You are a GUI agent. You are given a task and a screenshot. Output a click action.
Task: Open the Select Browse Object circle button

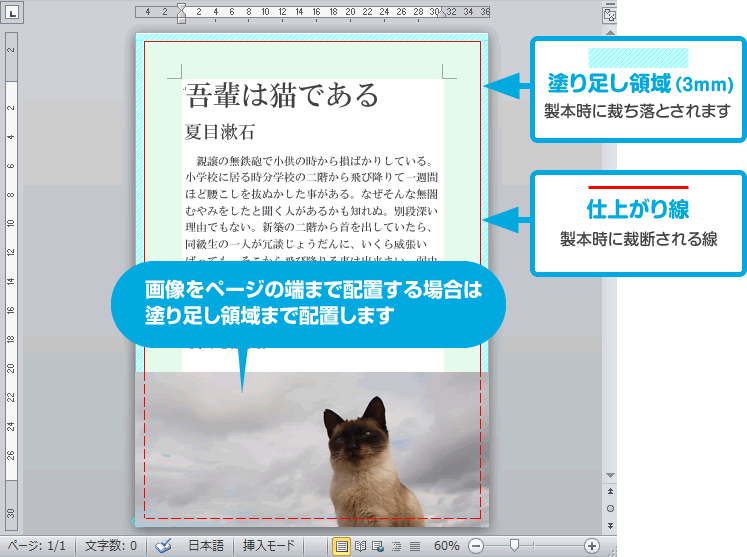pyautogui.click(x=610, y=508)
